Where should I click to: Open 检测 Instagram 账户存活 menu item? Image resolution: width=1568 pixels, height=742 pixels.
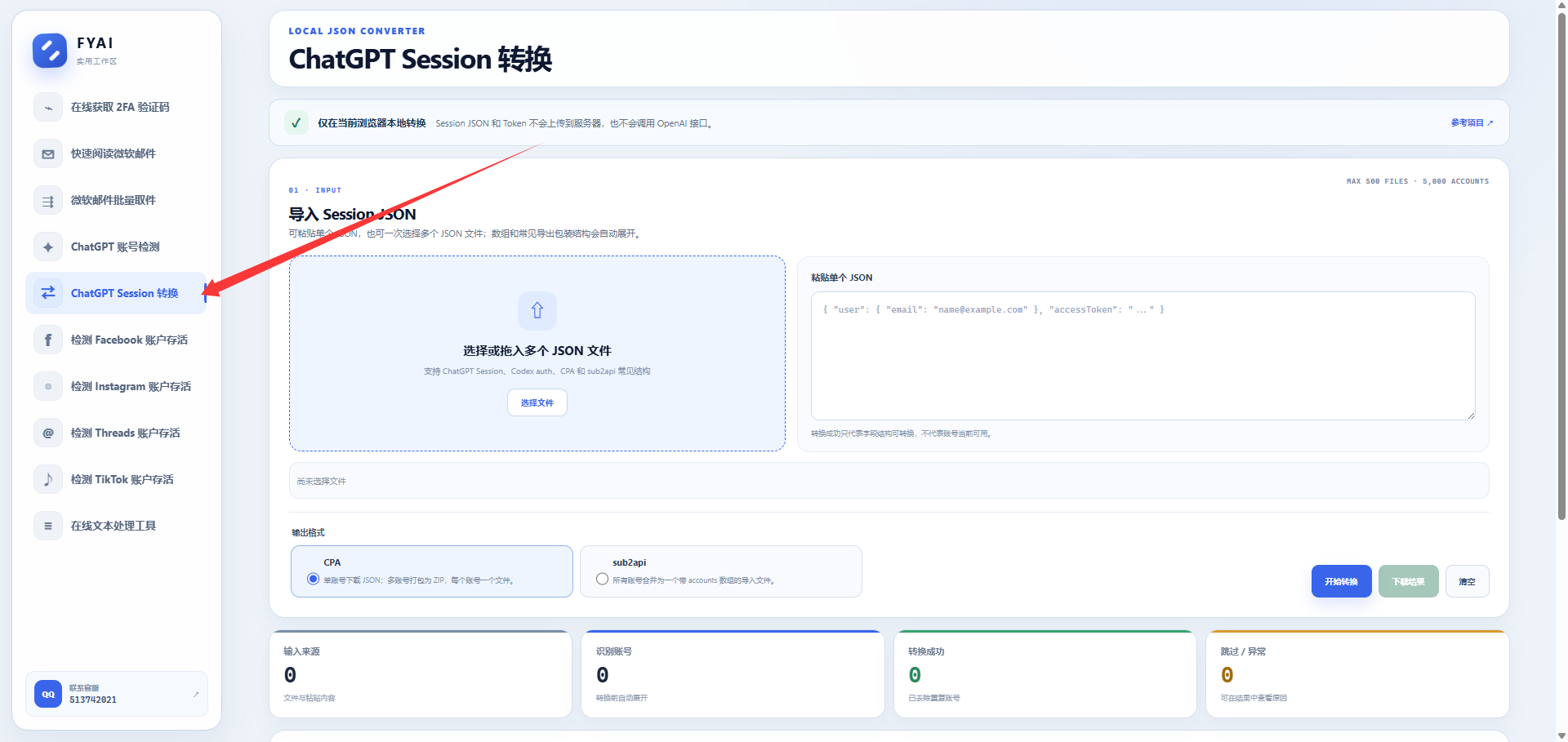(116, 386)
